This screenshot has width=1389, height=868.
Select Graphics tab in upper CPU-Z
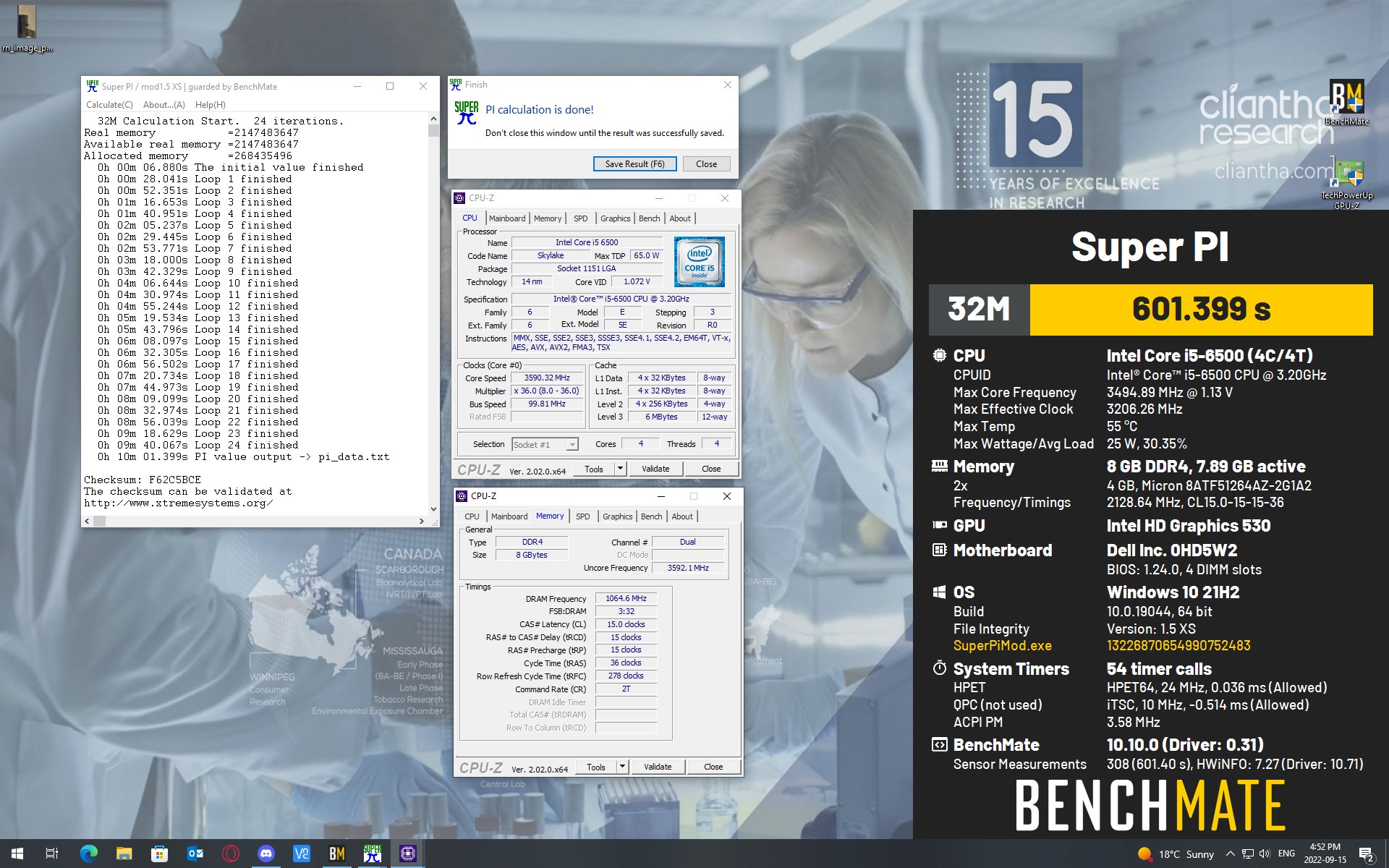(616, 218)
